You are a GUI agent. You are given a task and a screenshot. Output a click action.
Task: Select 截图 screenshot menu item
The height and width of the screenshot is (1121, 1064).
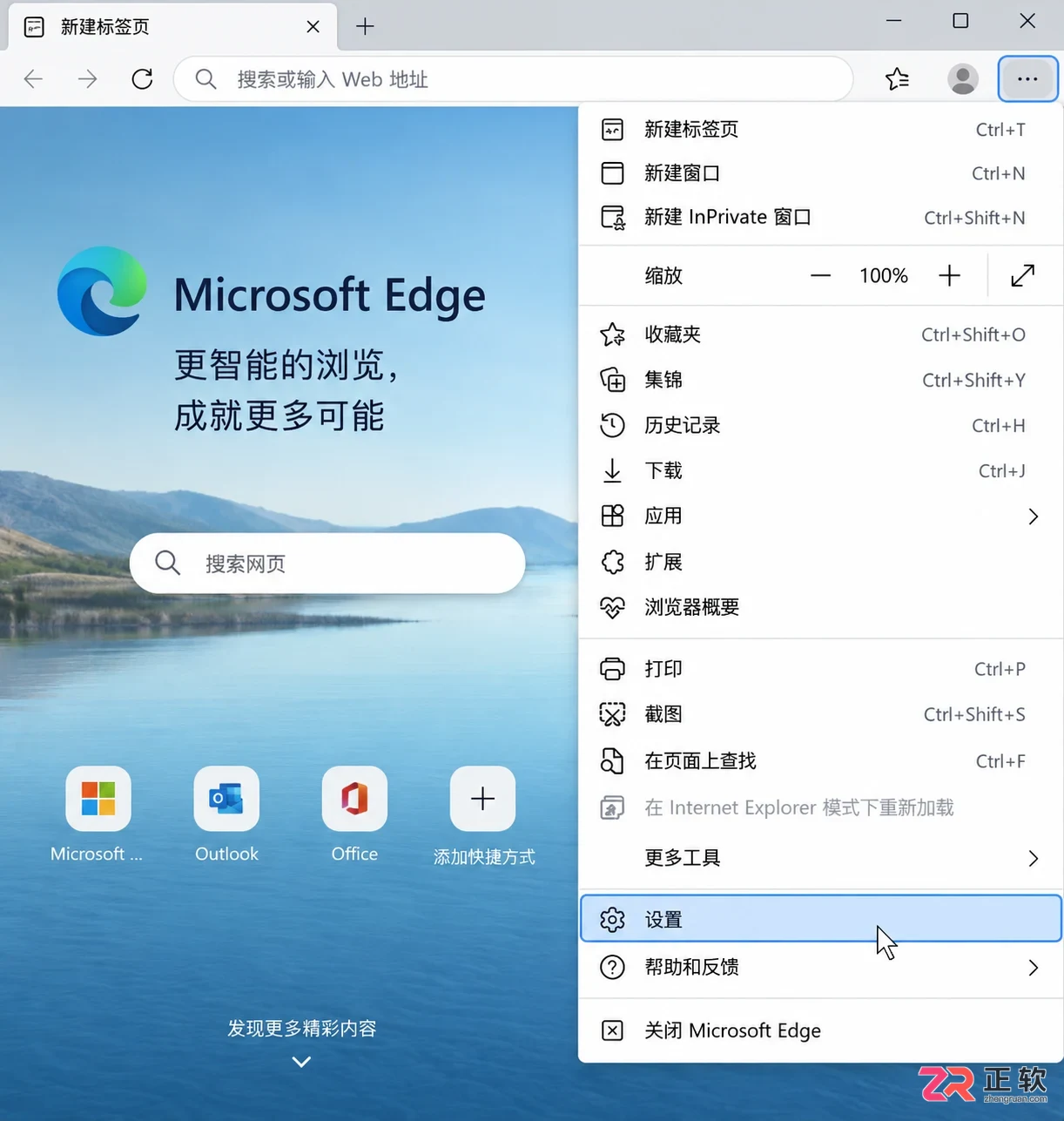[820, 714]
